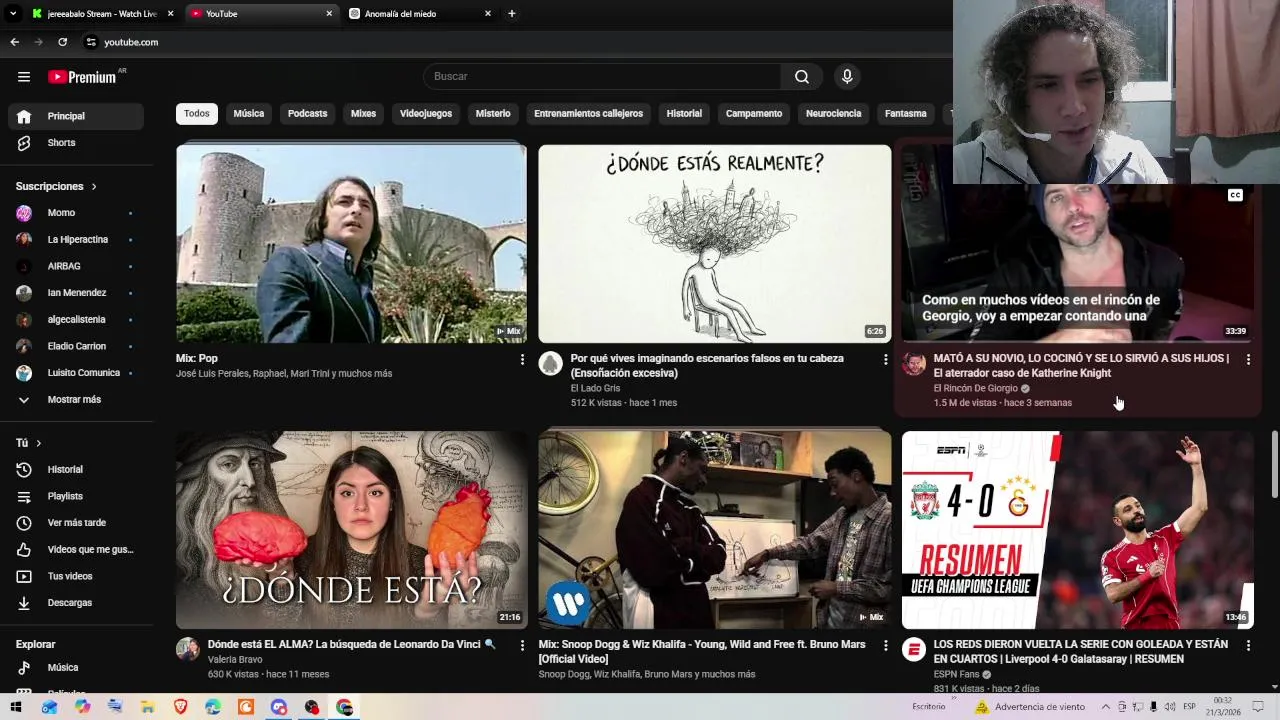This screenshot has width=1280, height=720.
Task: Expand the Tú section chevron
Action: pyautogui.click(x=39, y=443)
